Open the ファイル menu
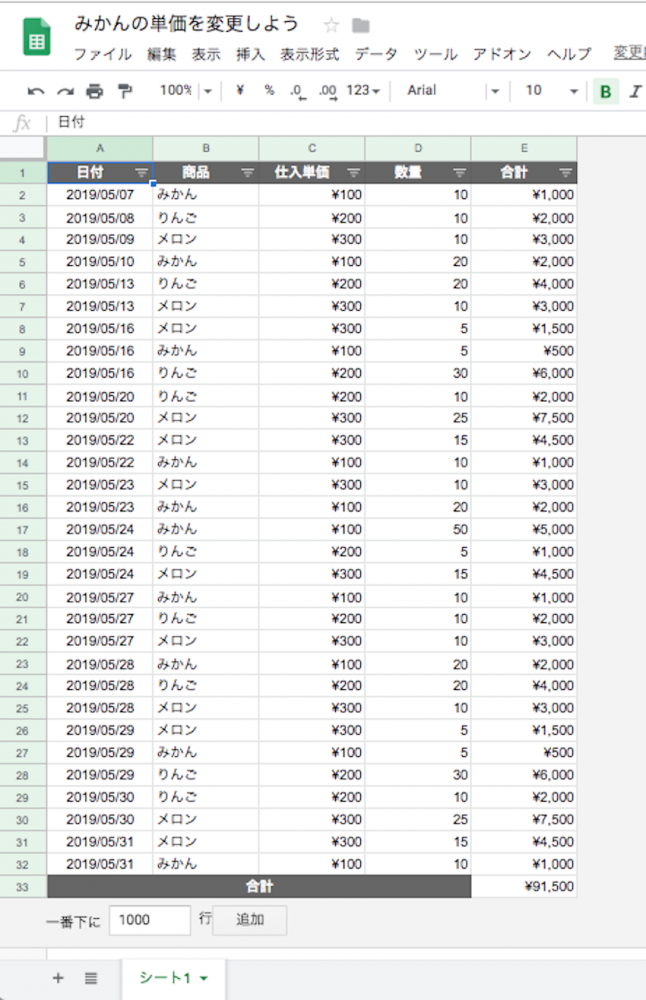Image resolution: width=646 pixels, height=1000 pixels. (103, 54)
